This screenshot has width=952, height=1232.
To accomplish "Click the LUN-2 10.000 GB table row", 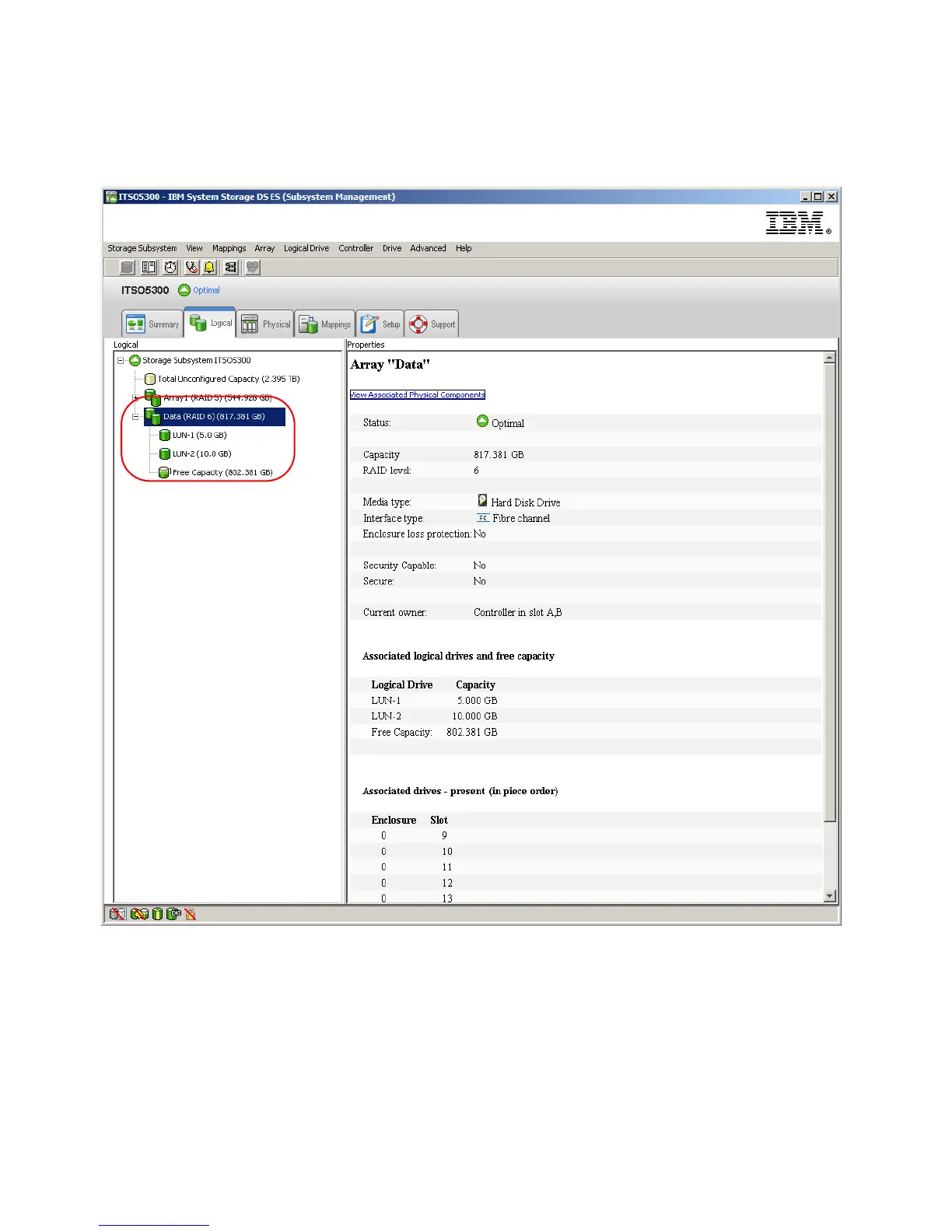I will click(x=586, y=716).
